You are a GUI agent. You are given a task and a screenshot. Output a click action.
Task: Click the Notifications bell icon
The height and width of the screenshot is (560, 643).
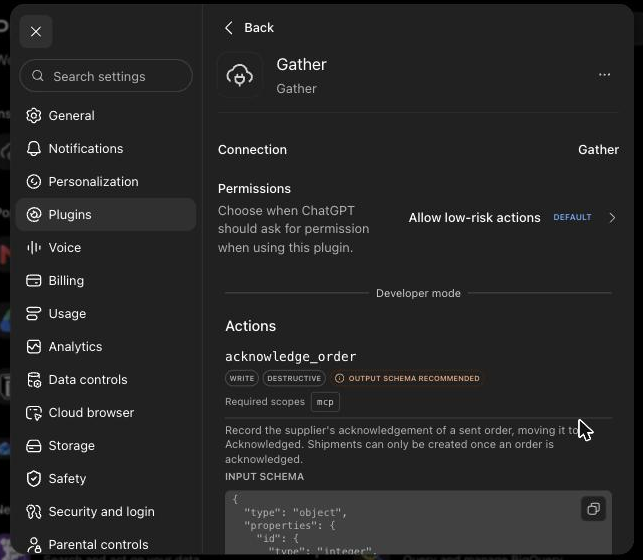point(34,149)
